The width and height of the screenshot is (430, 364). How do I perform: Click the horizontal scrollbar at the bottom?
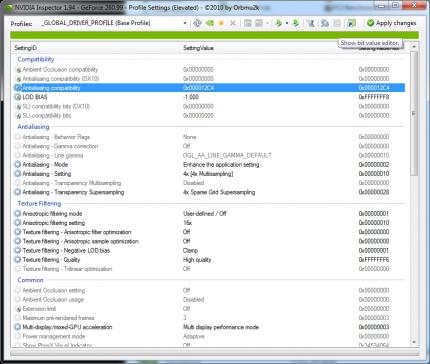pos(214,353)
